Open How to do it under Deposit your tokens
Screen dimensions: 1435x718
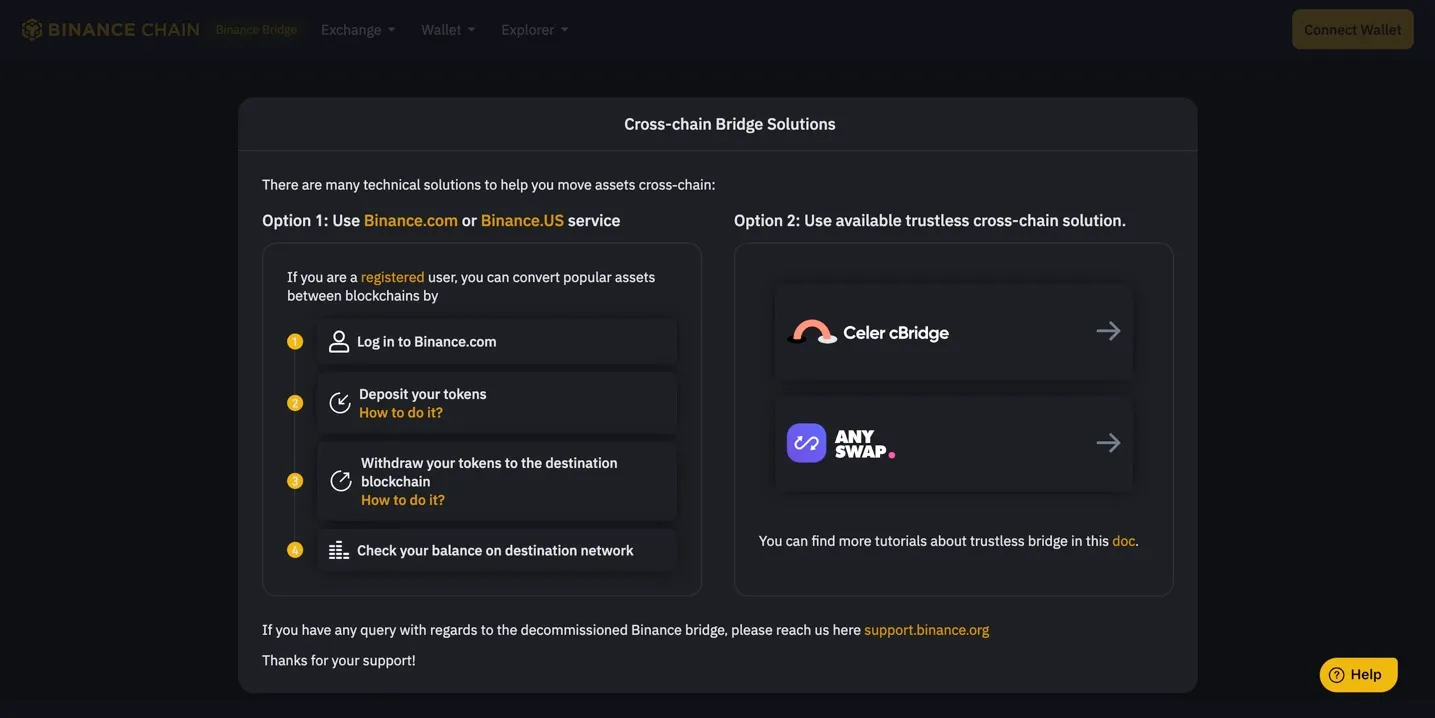(401, 412)
